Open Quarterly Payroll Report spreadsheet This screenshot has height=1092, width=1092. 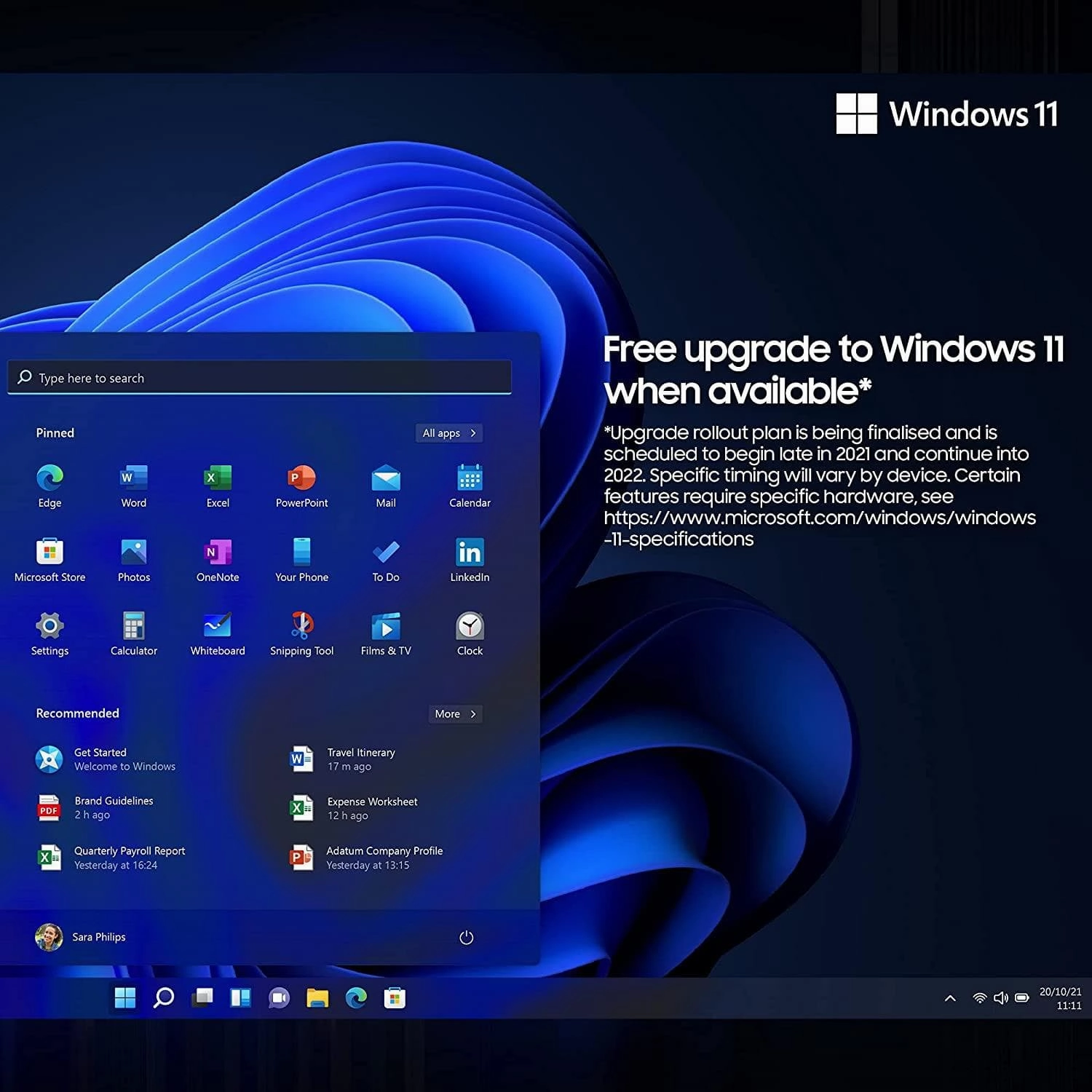click(111, 858)
